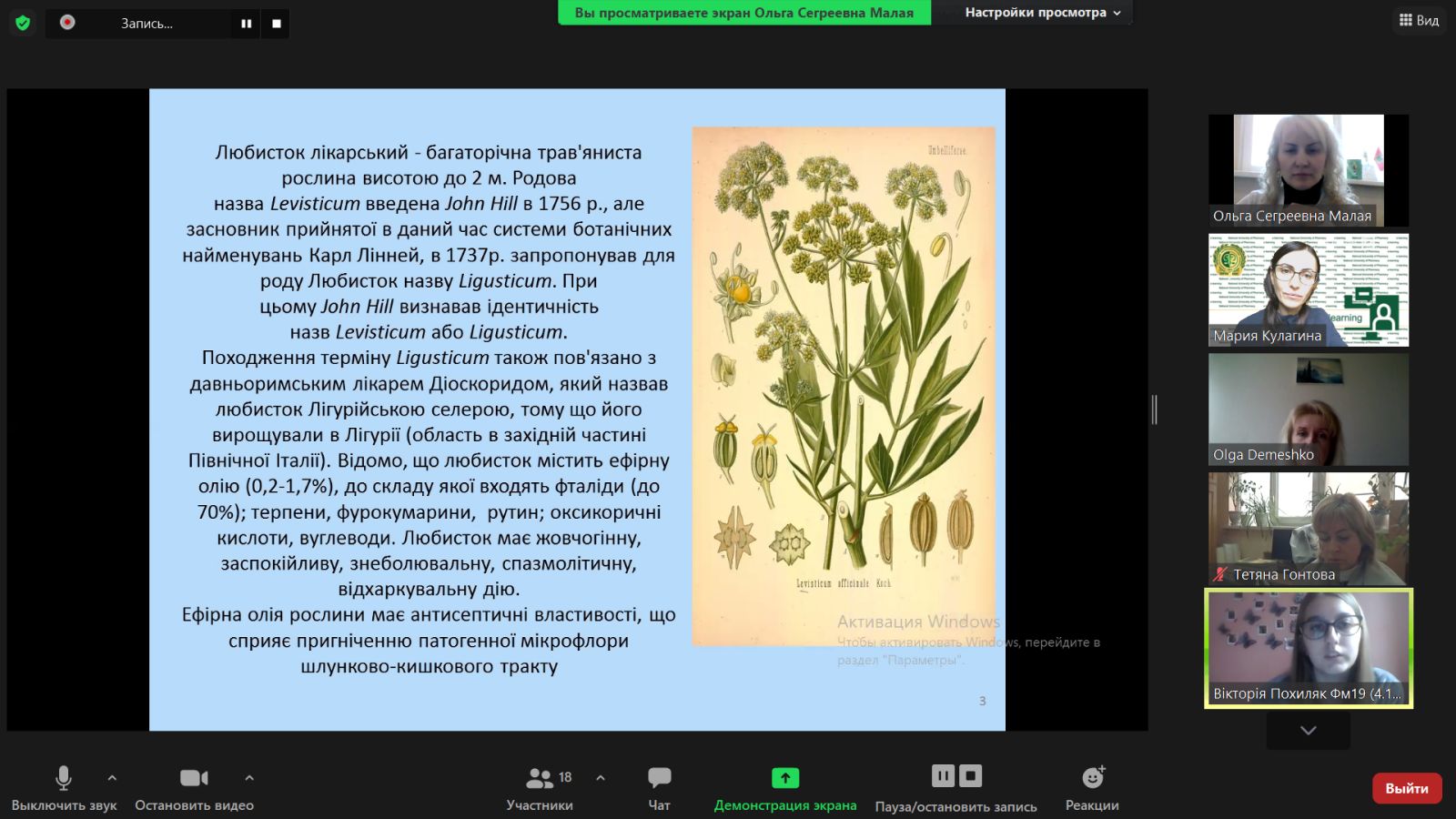Click the Levisticum officinale botanical illustration
Image resolution: width=1456 pixels, height=819 pixels.
click(844, 386)
